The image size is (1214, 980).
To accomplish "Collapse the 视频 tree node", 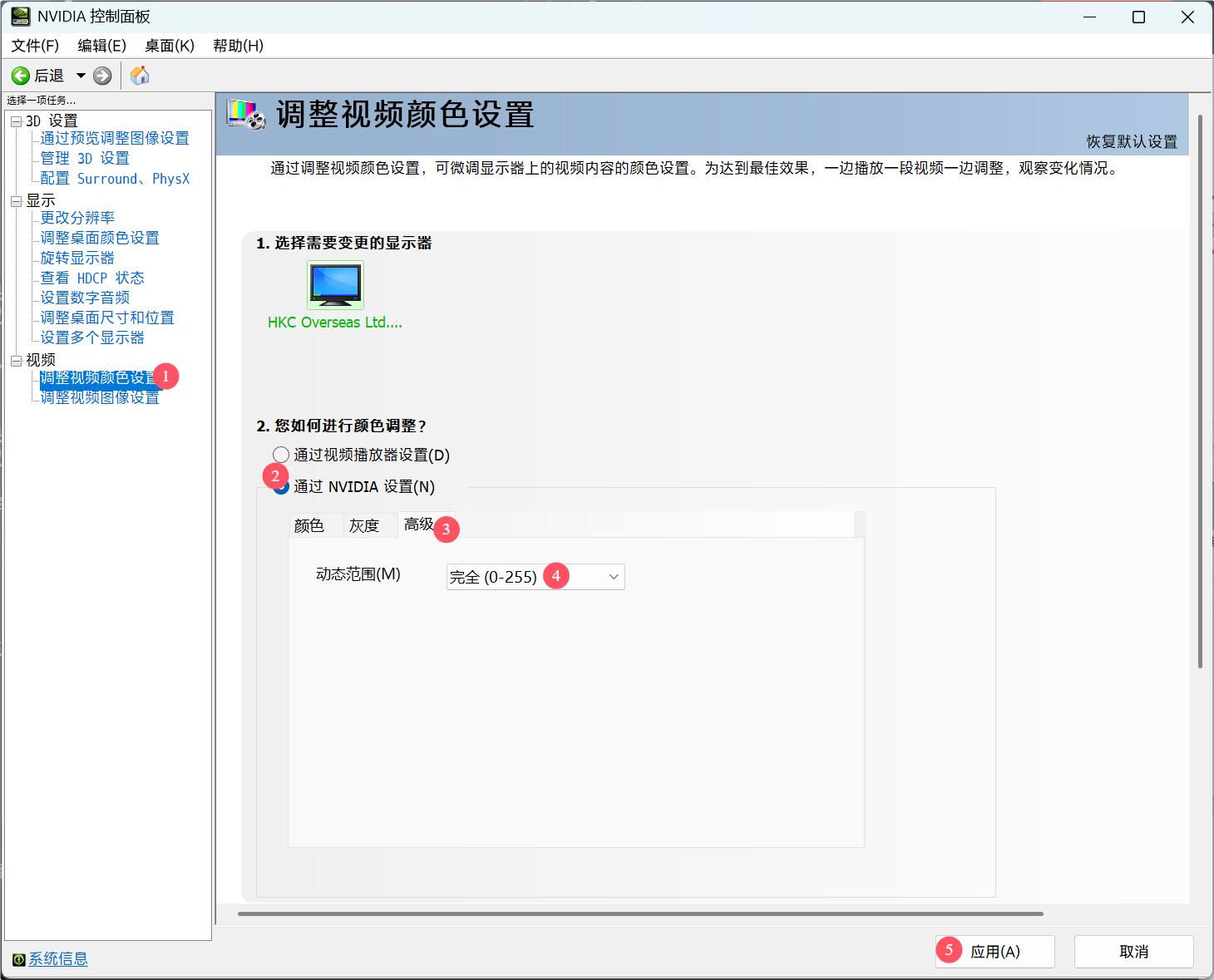I will 16,360.
